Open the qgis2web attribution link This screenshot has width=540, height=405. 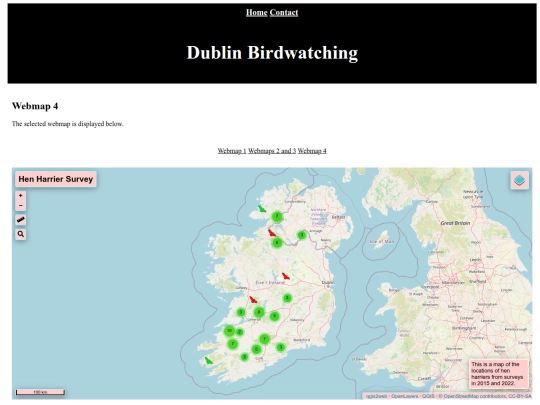[376, 396]
